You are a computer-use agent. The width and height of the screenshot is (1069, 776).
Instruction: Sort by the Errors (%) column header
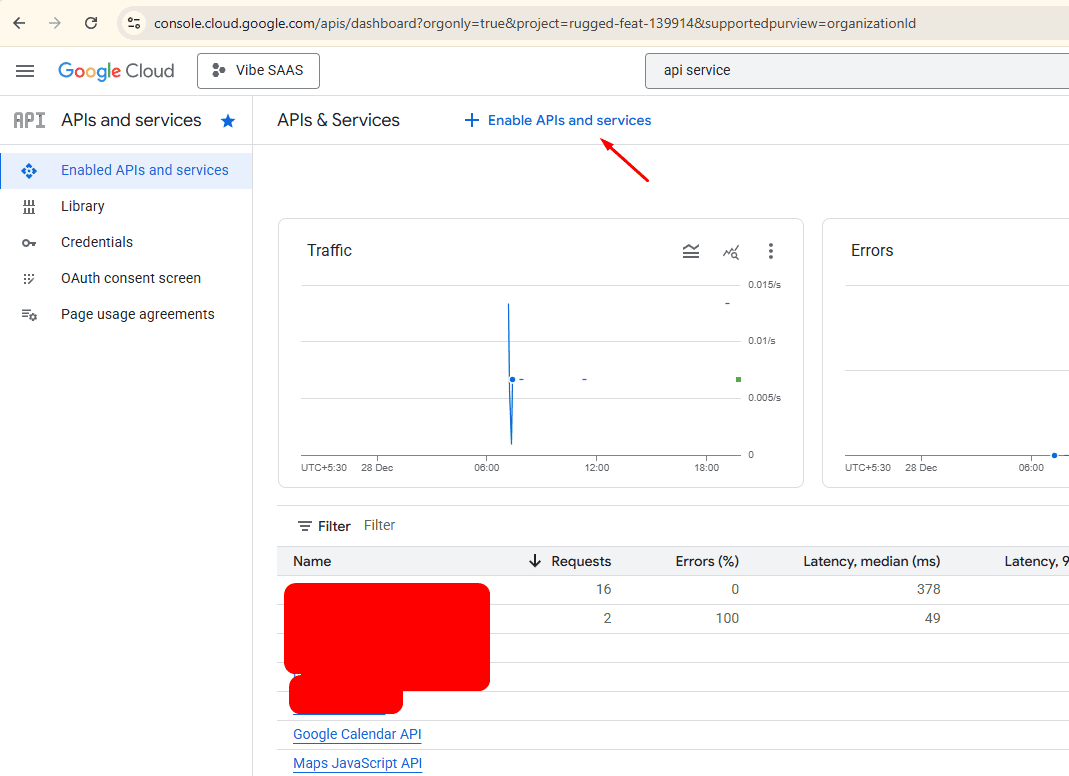click(707, 561)
